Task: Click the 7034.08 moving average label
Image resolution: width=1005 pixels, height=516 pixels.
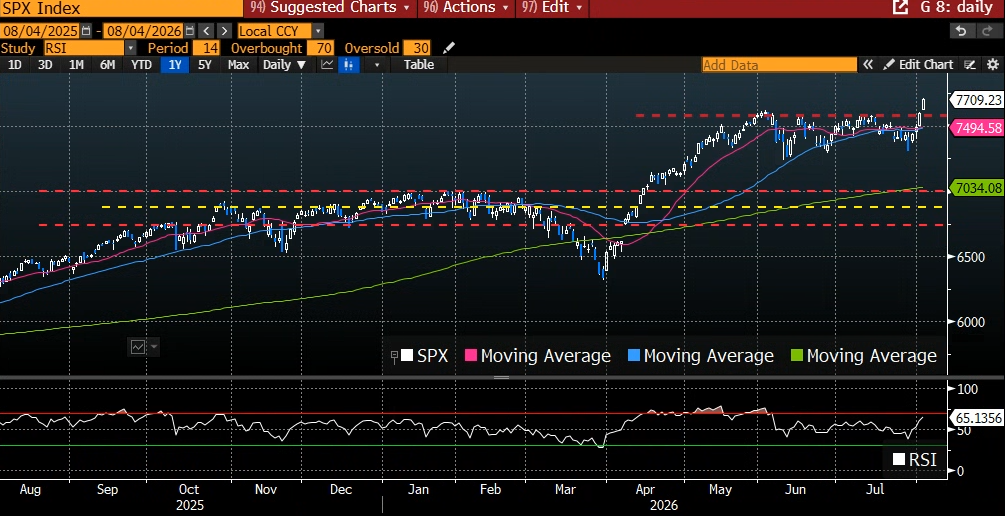Action: point(977,188)
